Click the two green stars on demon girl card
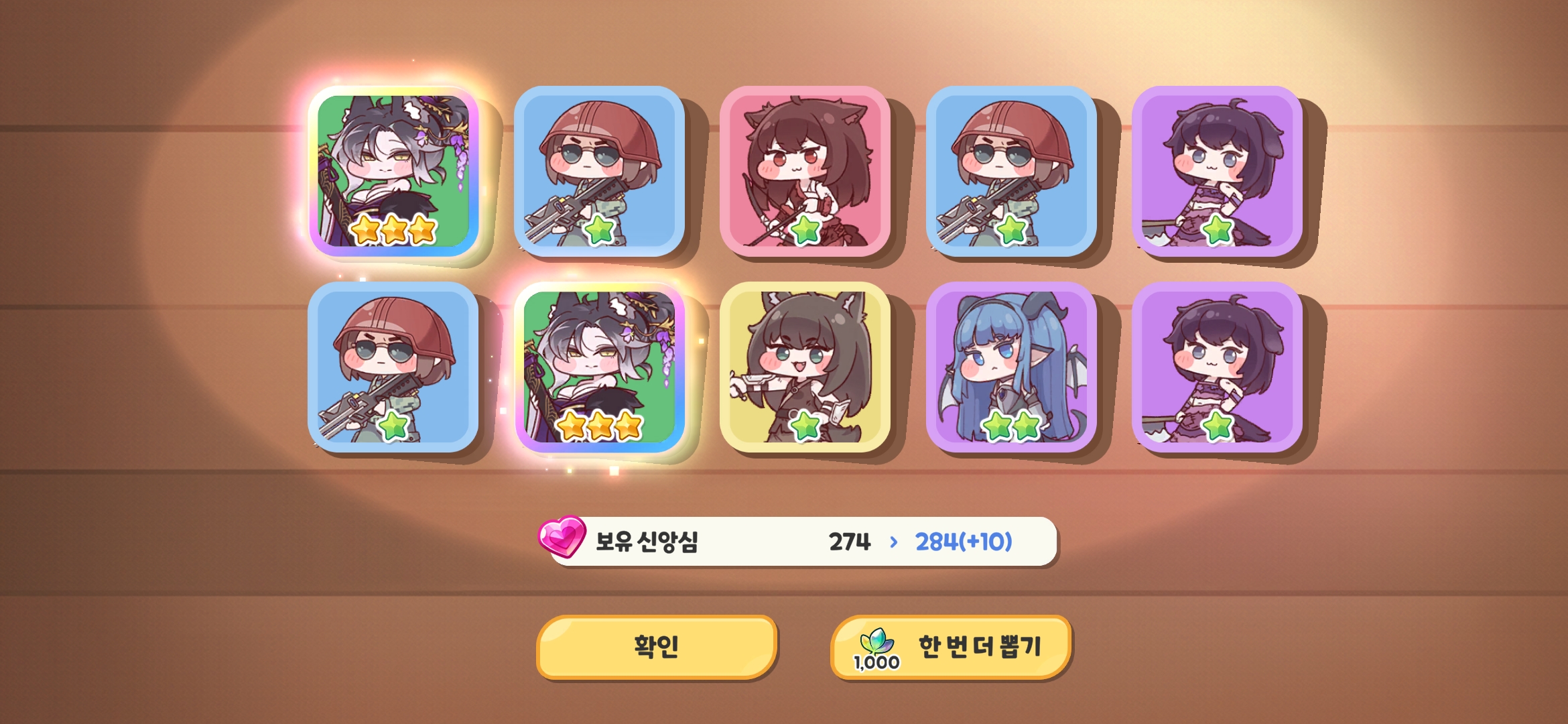Viewport: 1568px width, 724px height. (1012, 426)
